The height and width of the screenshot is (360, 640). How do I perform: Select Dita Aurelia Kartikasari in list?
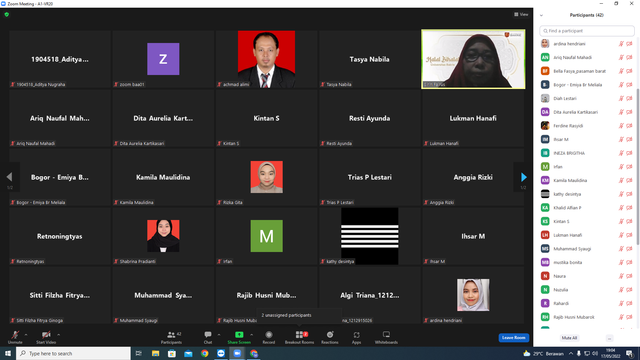point(587,112)
